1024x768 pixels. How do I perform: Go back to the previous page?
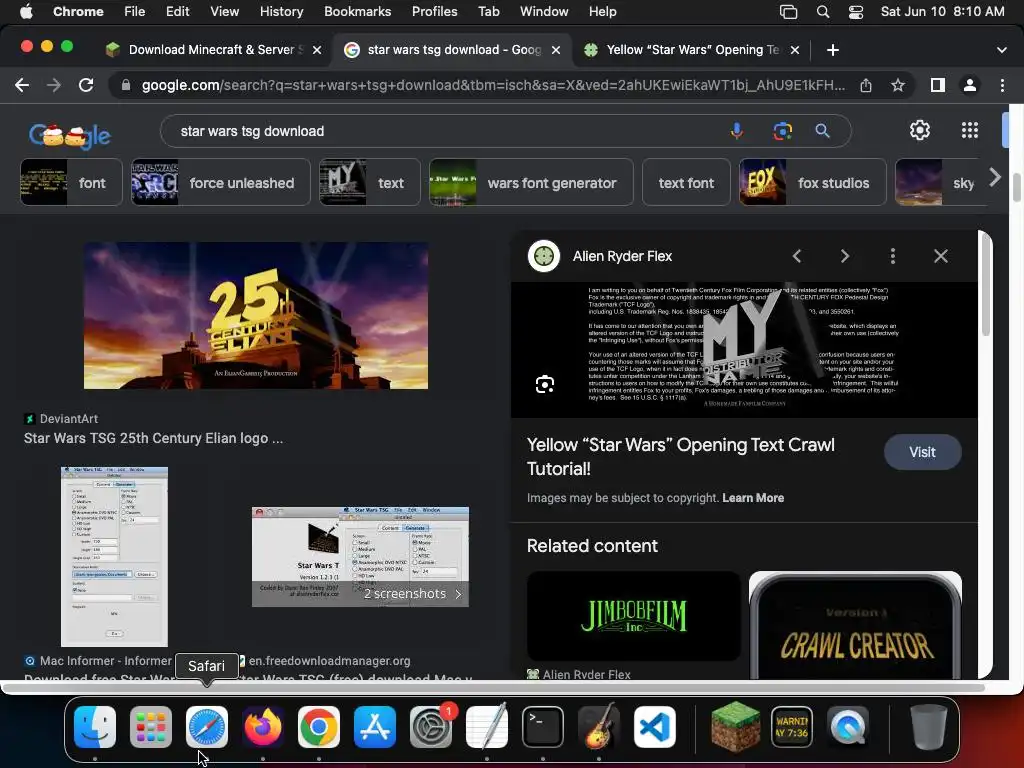click(22, 86)
